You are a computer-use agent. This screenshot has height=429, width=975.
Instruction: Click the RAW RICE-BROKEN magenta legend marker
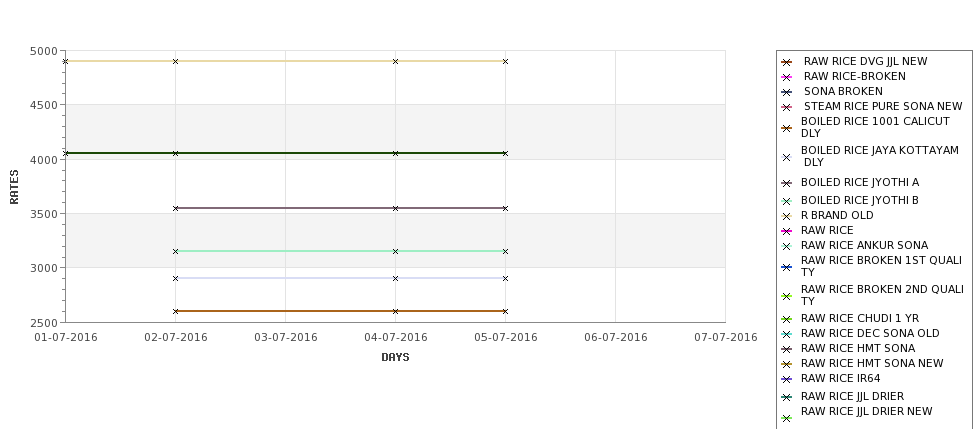pos(787,77)
